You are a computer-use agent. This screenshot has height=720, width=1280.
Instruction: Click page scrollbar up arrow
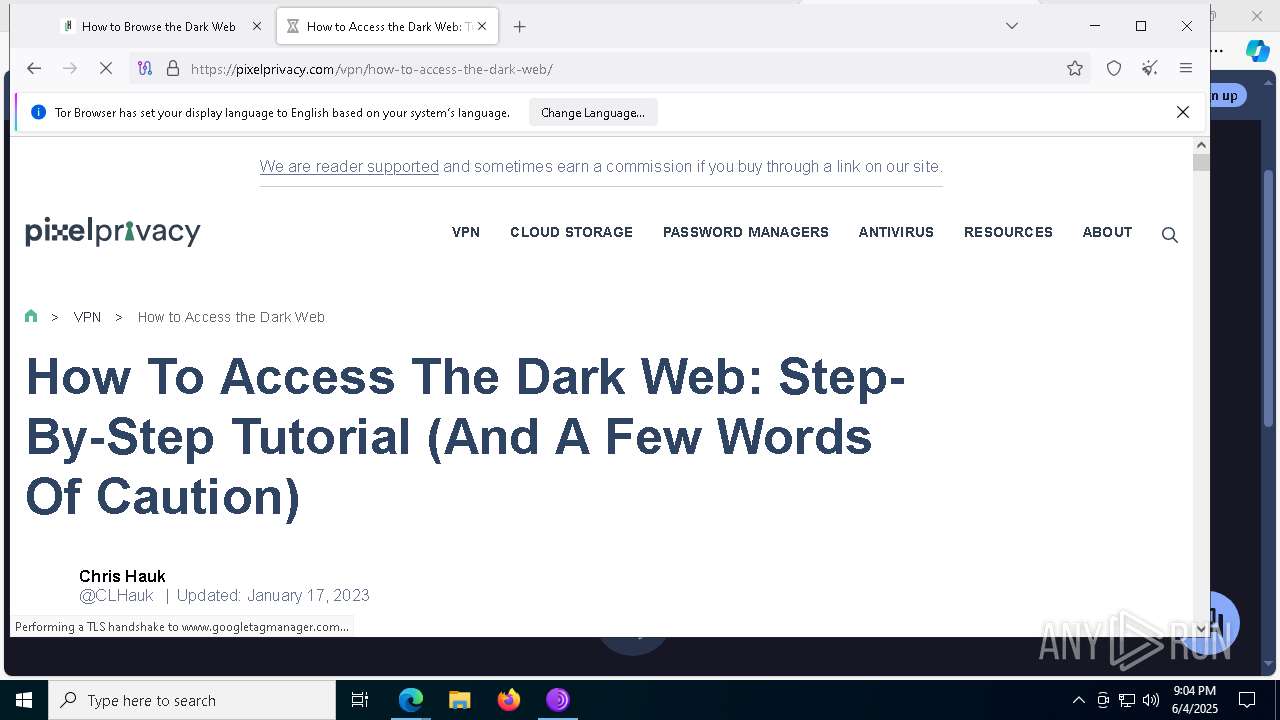tap(1201, 145)
